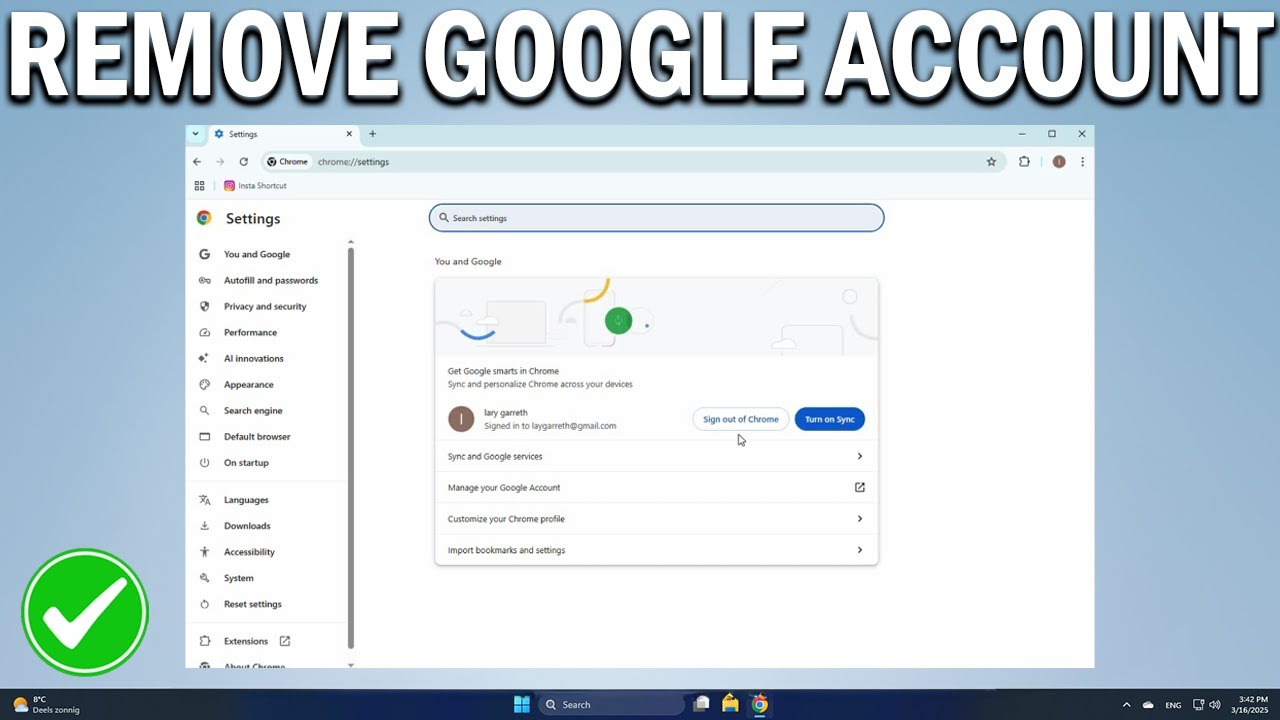Open the Windows Start button
Screen dimensions: 1280x720
[x=522, y=704]
